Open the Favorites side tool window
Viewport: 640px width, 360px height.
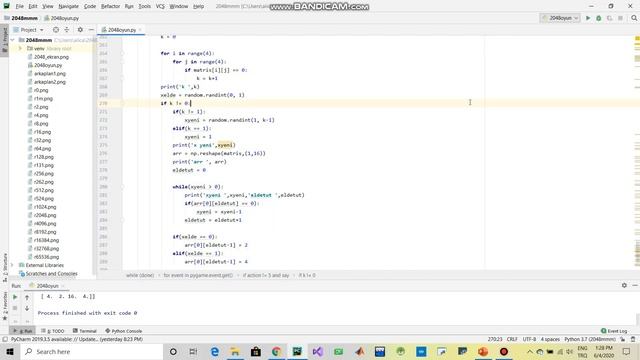click(5, 305)
